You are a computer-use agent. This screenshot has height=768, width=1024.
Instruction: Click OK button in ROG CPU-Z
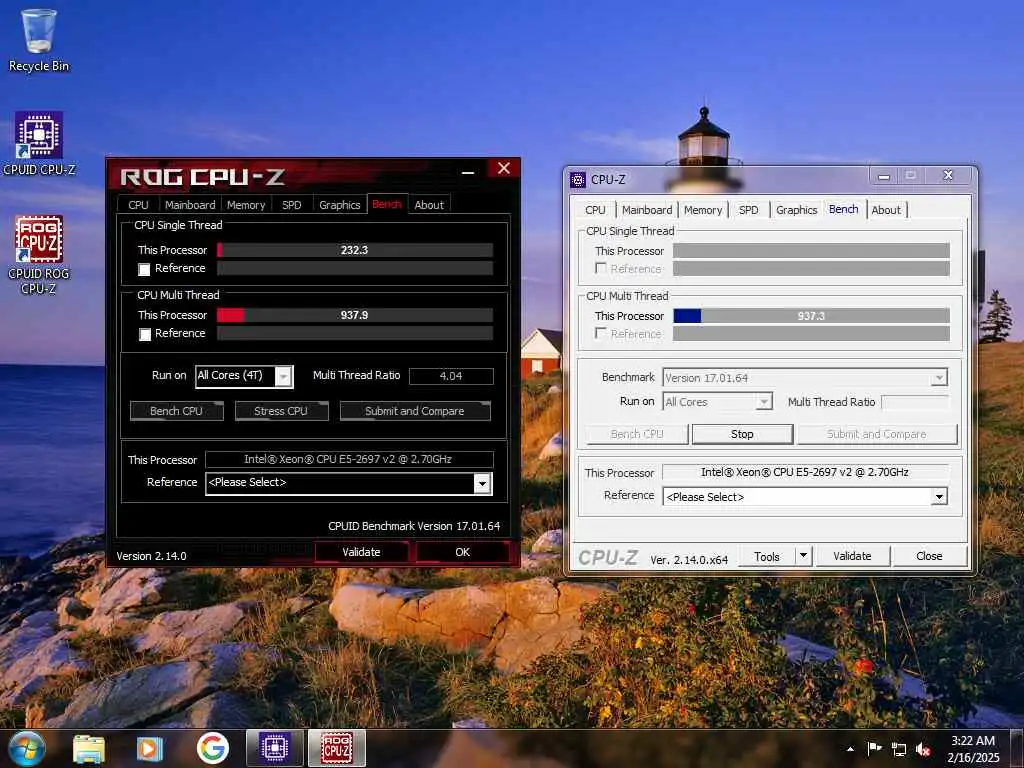click(x=462, y=552)
